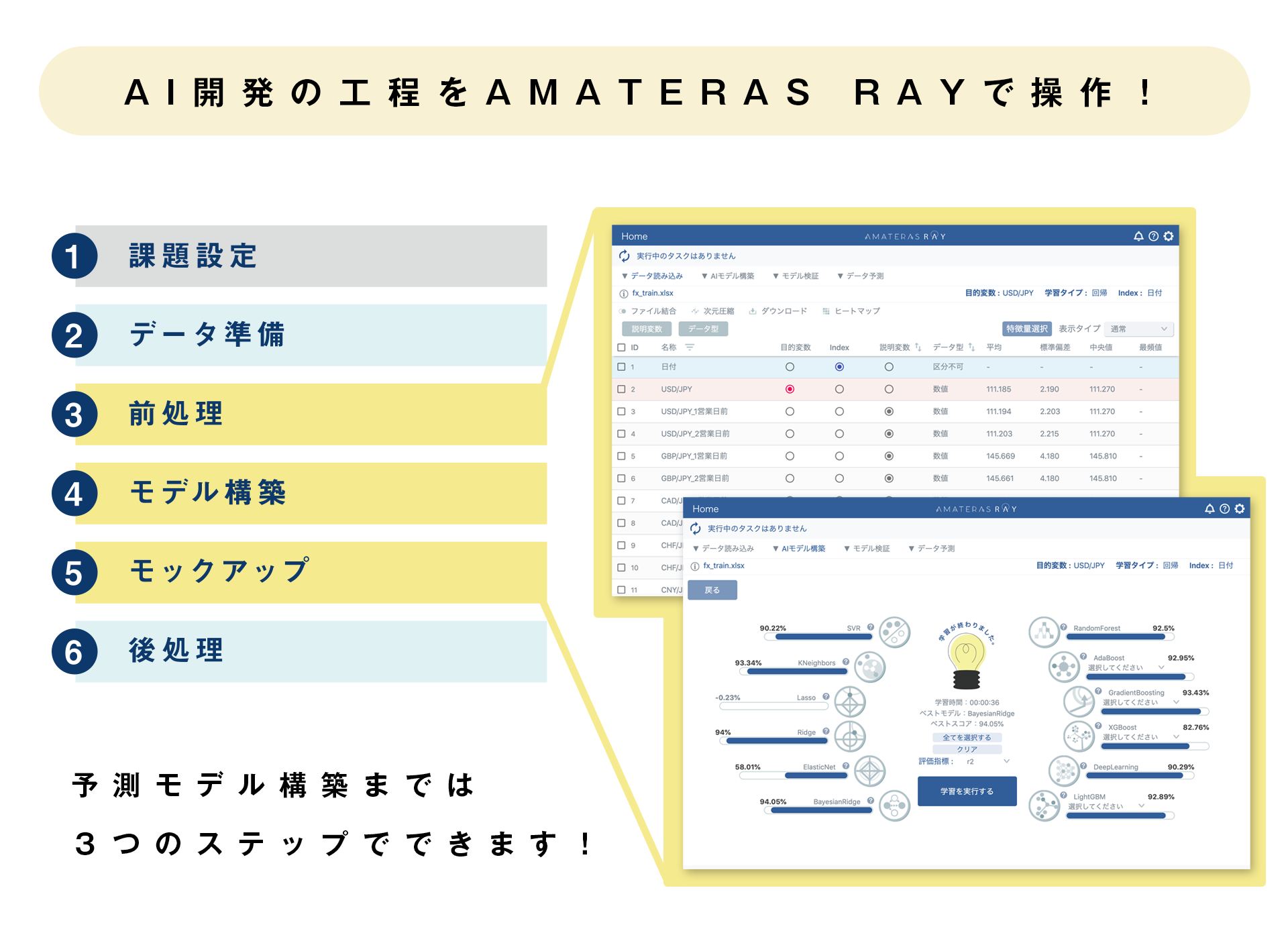Select Index radio for 日付 row
The height and width of the screenshot is (939, 1288).
pos(839,367)
